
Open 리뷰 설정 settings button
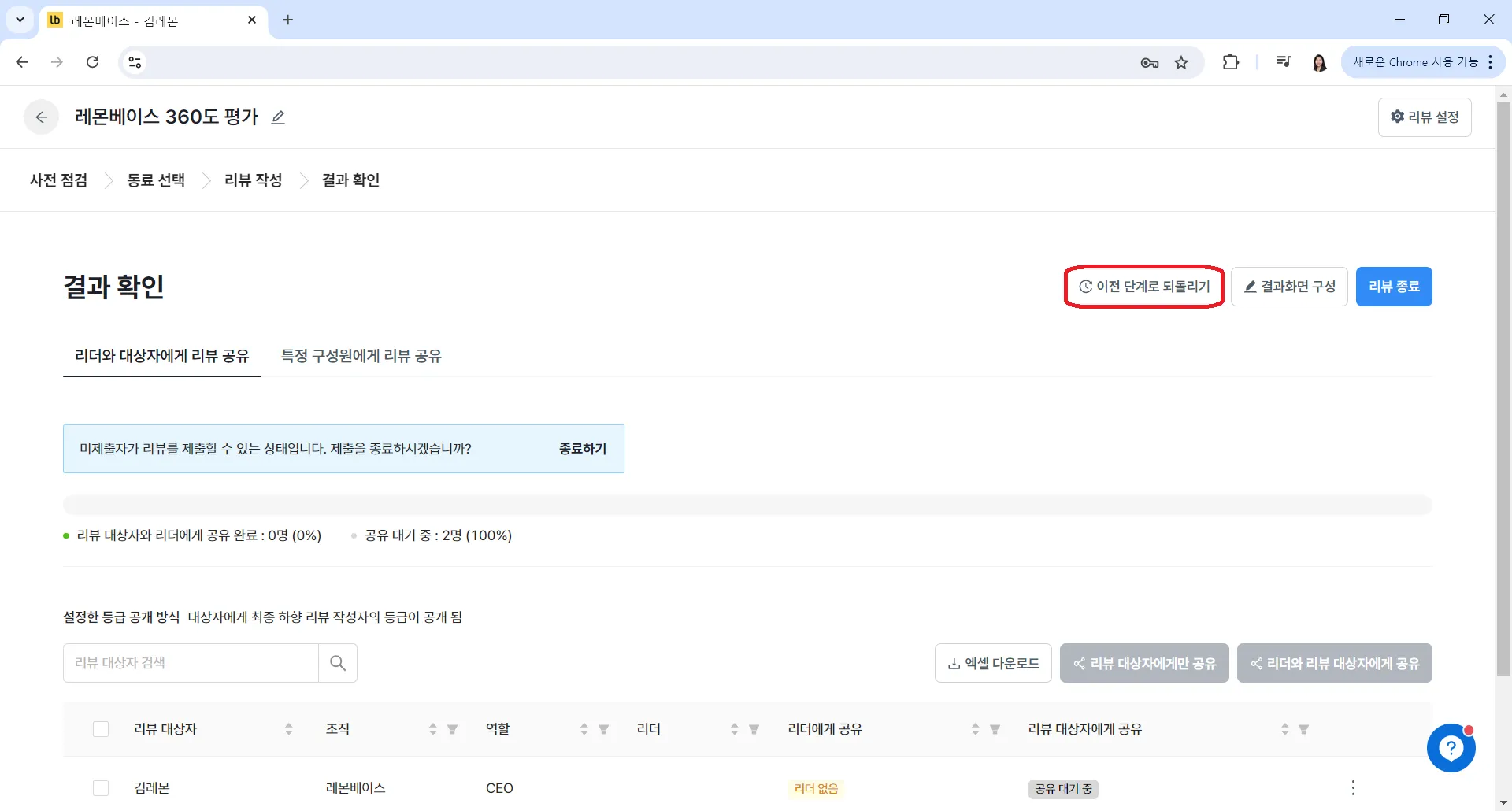[1425, 117]
